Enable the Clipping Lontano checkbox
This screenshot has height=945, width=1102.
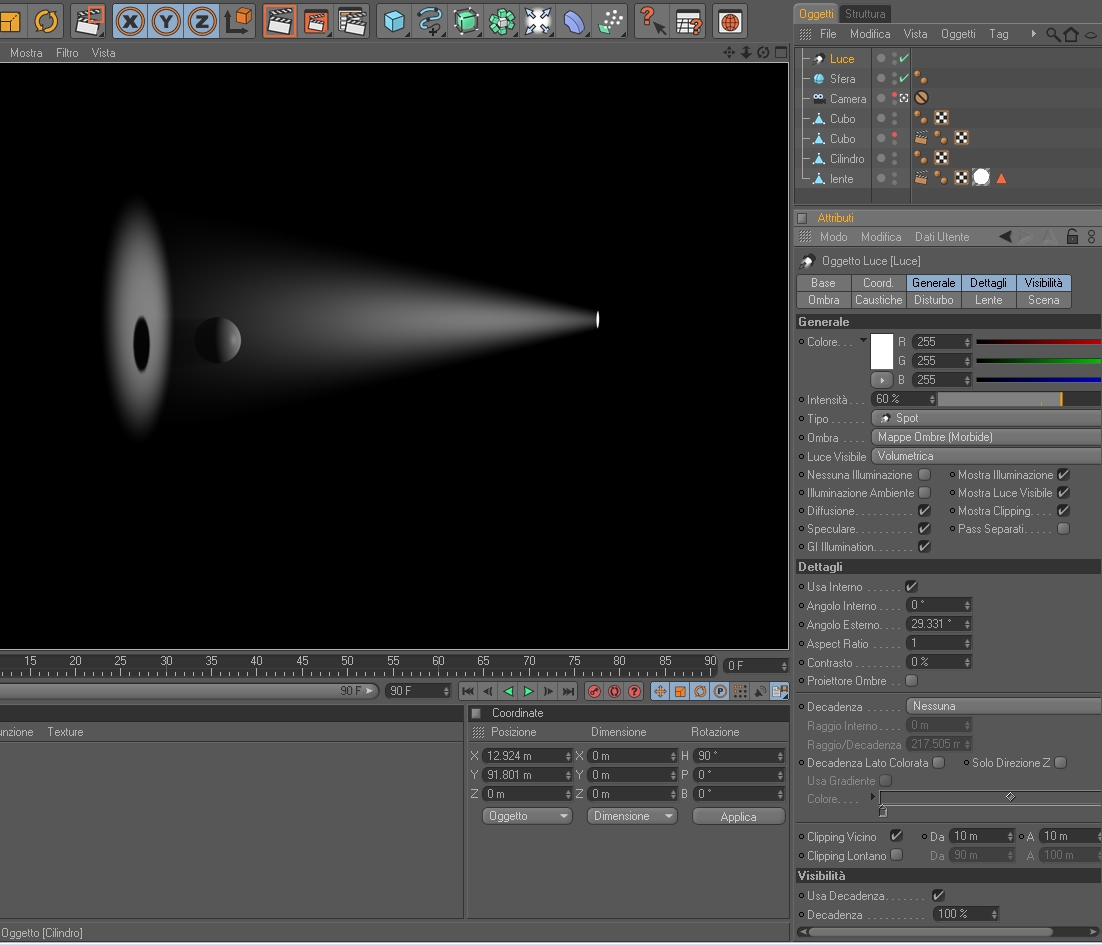896,855
